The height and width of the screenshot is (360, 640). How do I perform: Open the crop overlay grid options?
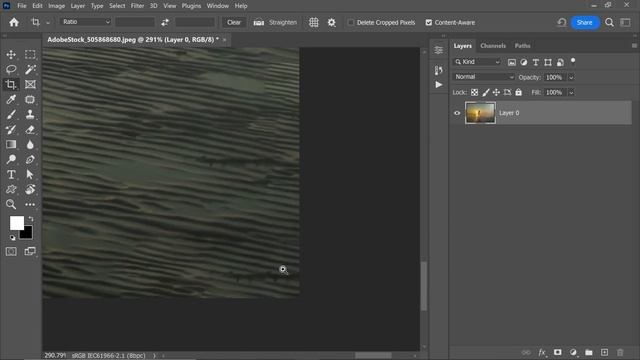coord(313,22)
